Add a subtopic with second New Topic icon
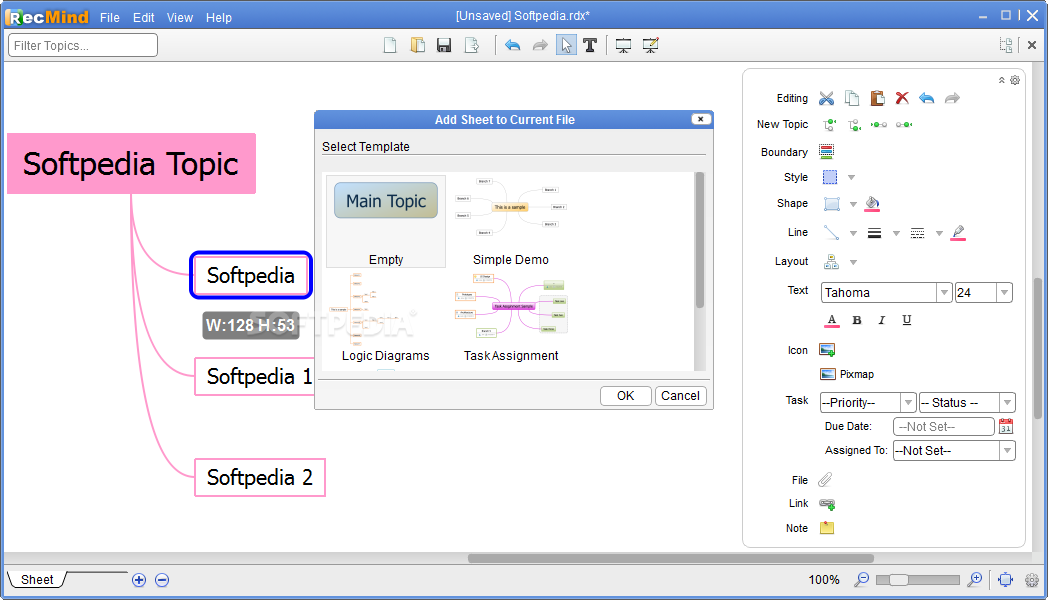The height and width of the screenshot is (600, 1048). pyautogui.click(x=854, y=125)
